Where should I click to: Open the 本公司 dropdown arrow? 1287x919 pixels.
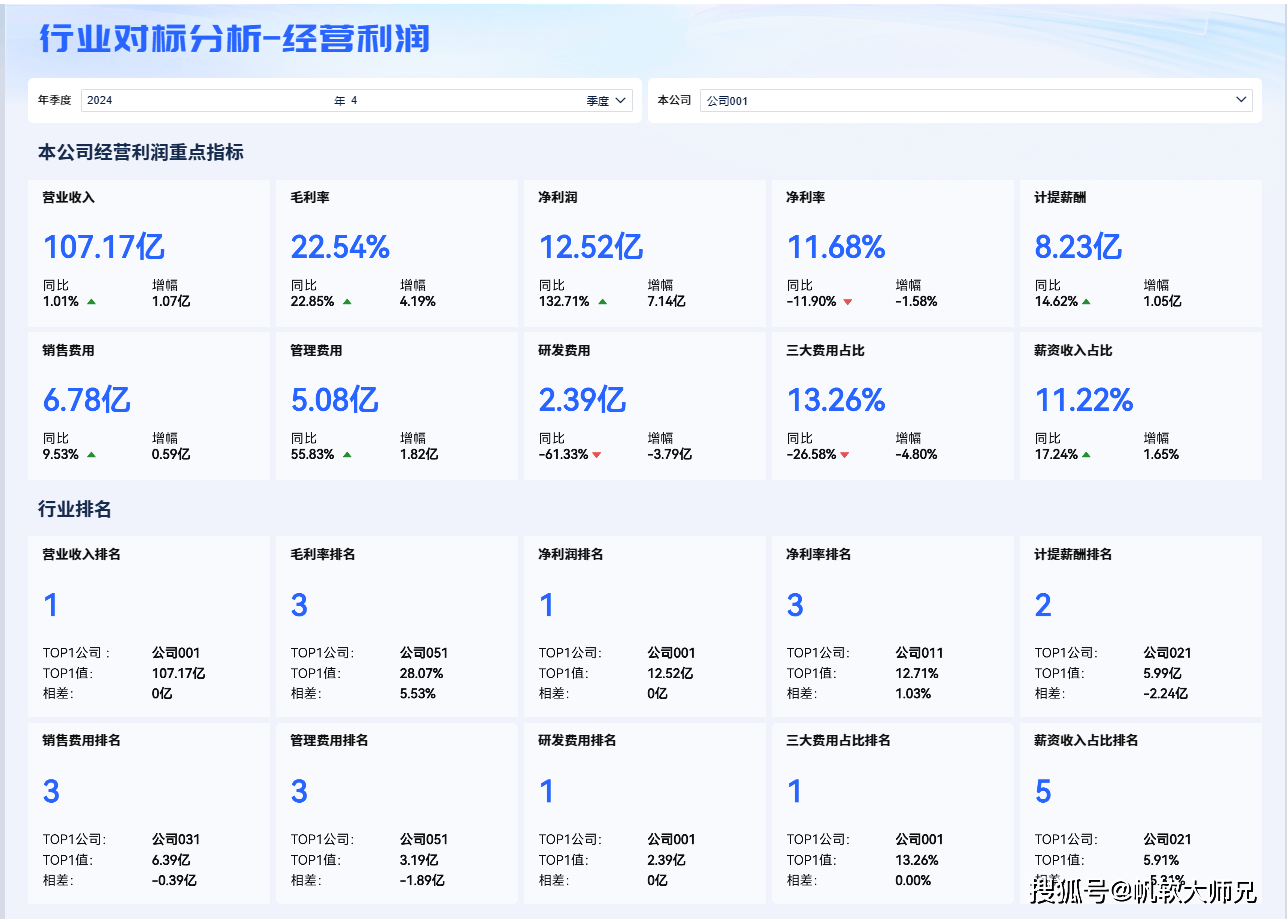(1241, 100)
